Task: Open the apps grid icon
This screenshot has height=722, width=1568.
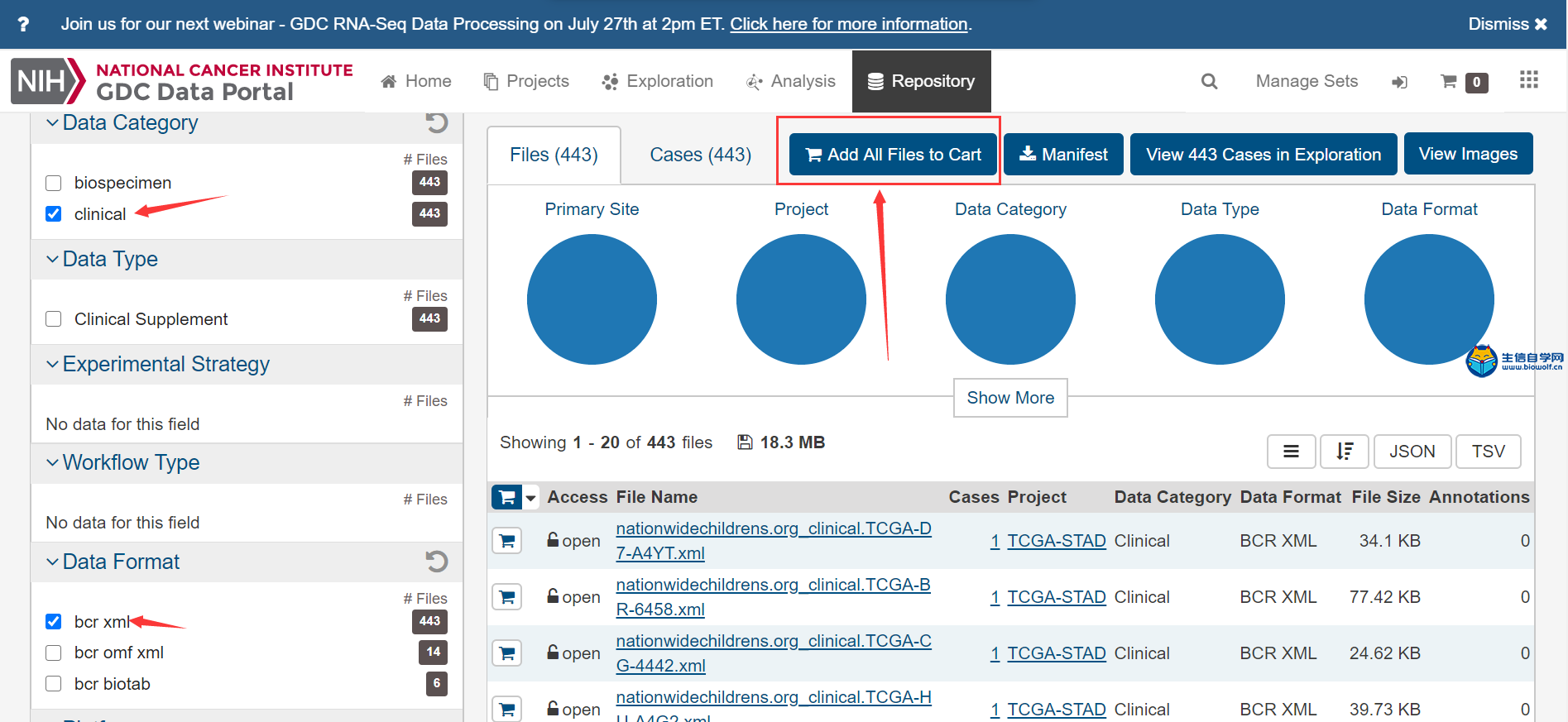Action: coord(1528,79)
